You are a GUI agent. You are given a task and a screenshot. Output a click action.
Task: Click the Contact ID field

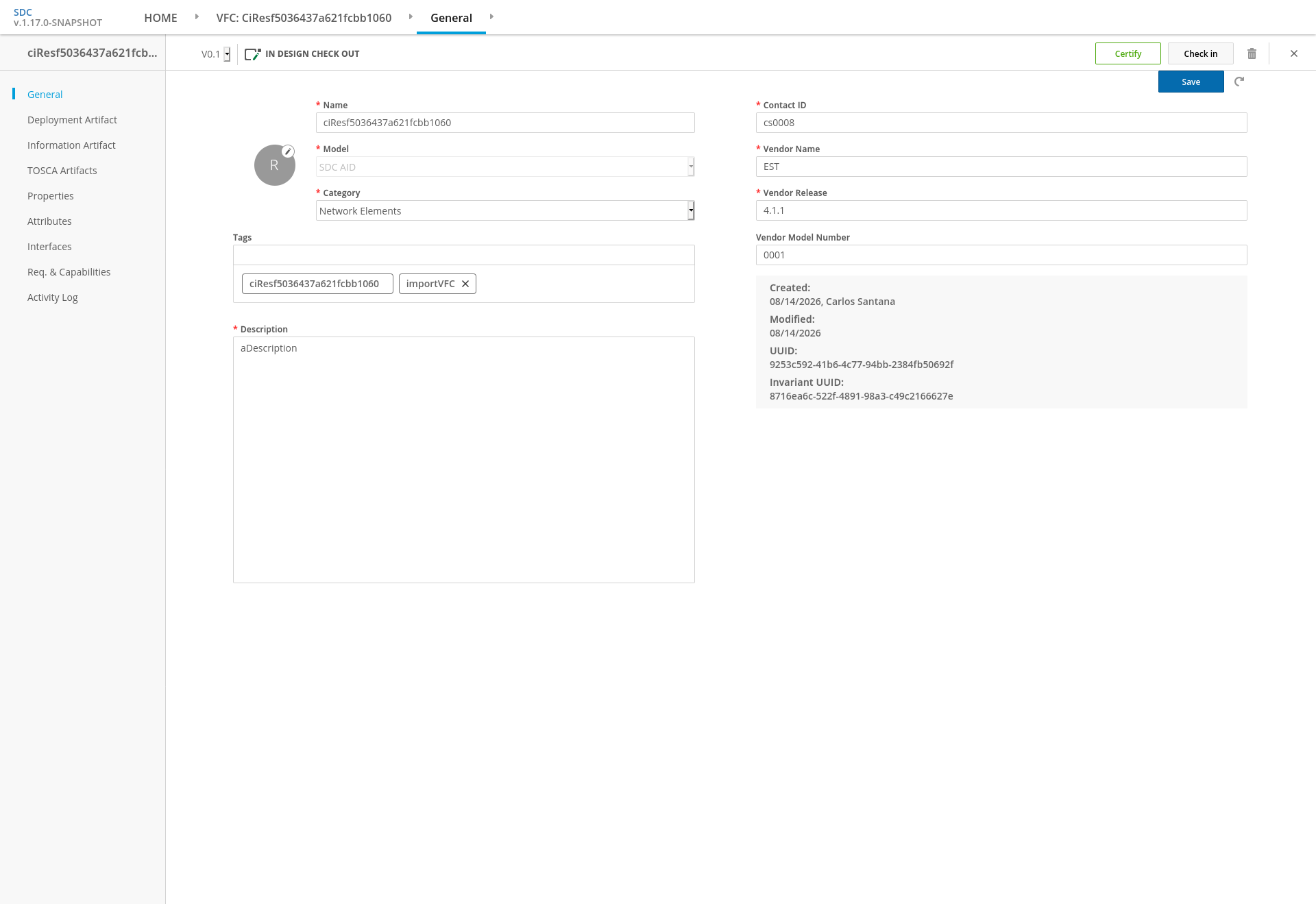coord(1001,123)
